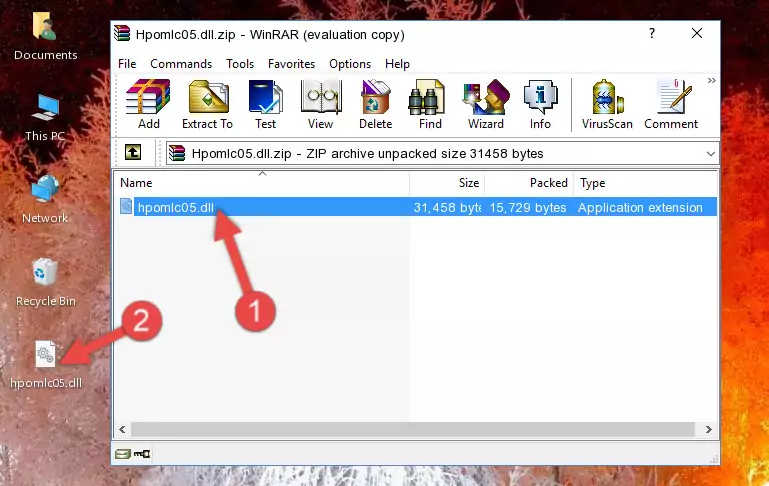Click the key password icon in the status bar
Image resolution: width=769 pixels, height=486 pixels.
coord(142,454)
